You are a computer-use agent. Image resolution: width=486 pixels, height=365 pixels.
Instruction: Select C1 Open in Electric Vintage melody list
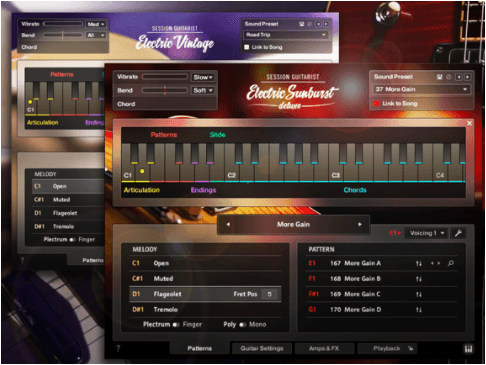pyautogui.click(x=68, y=186)
